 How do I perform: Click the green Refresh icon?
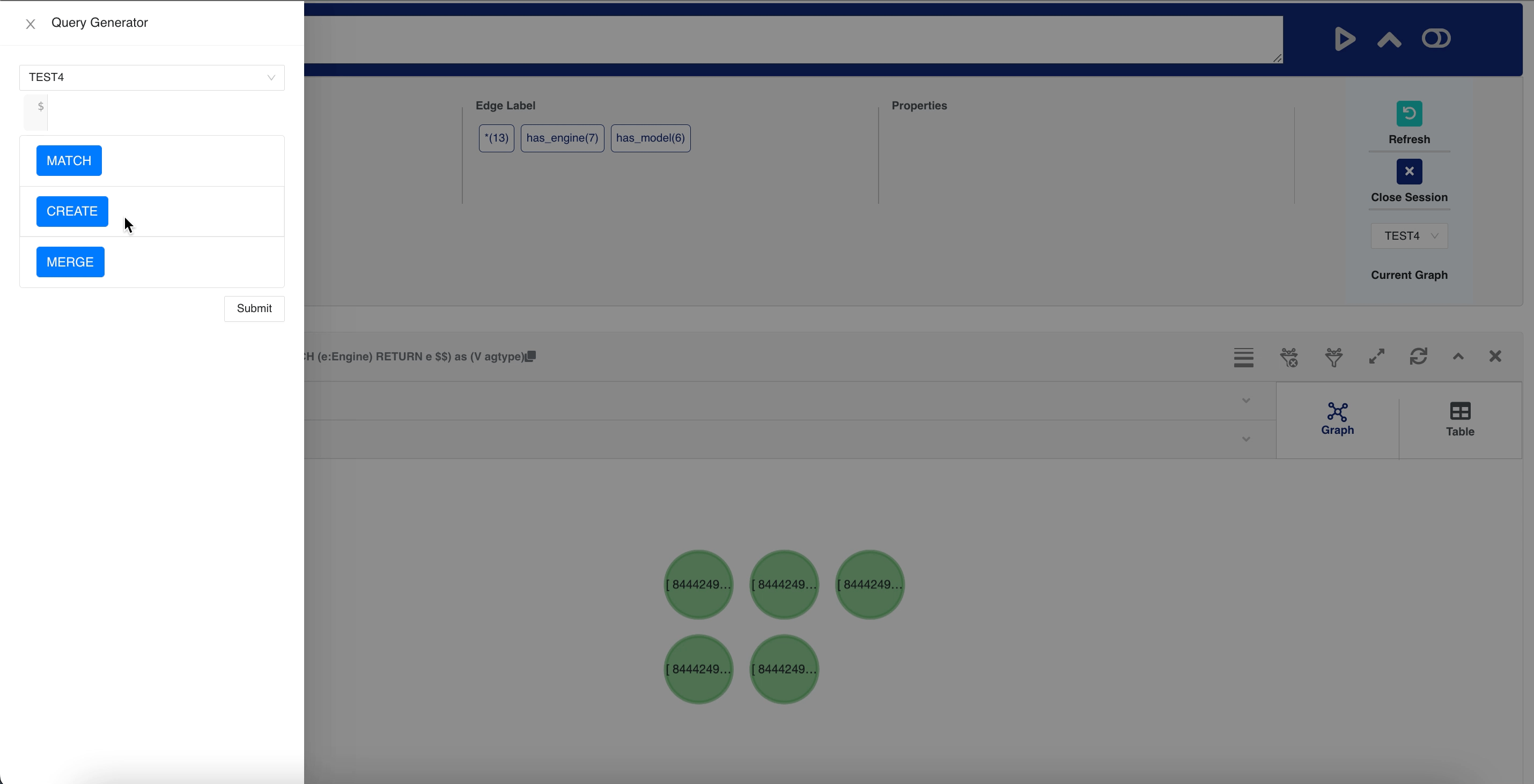pyautogui.click(x=1409, y=114)
